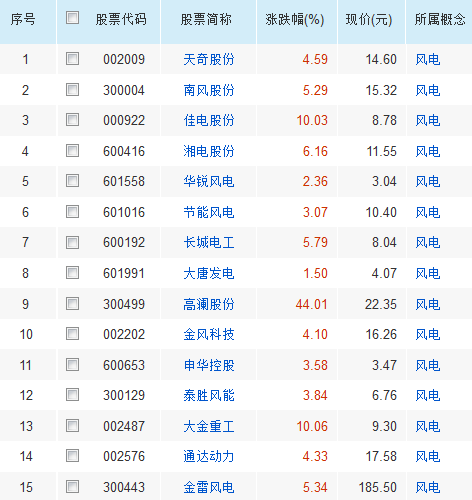Tick checkbox for stock 601558

point(72,181)
